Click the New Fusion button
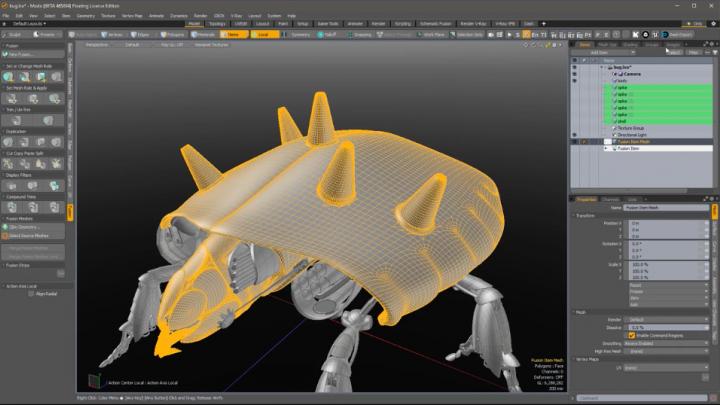Screen dimensions: 720x405 (x=30, y=53)
